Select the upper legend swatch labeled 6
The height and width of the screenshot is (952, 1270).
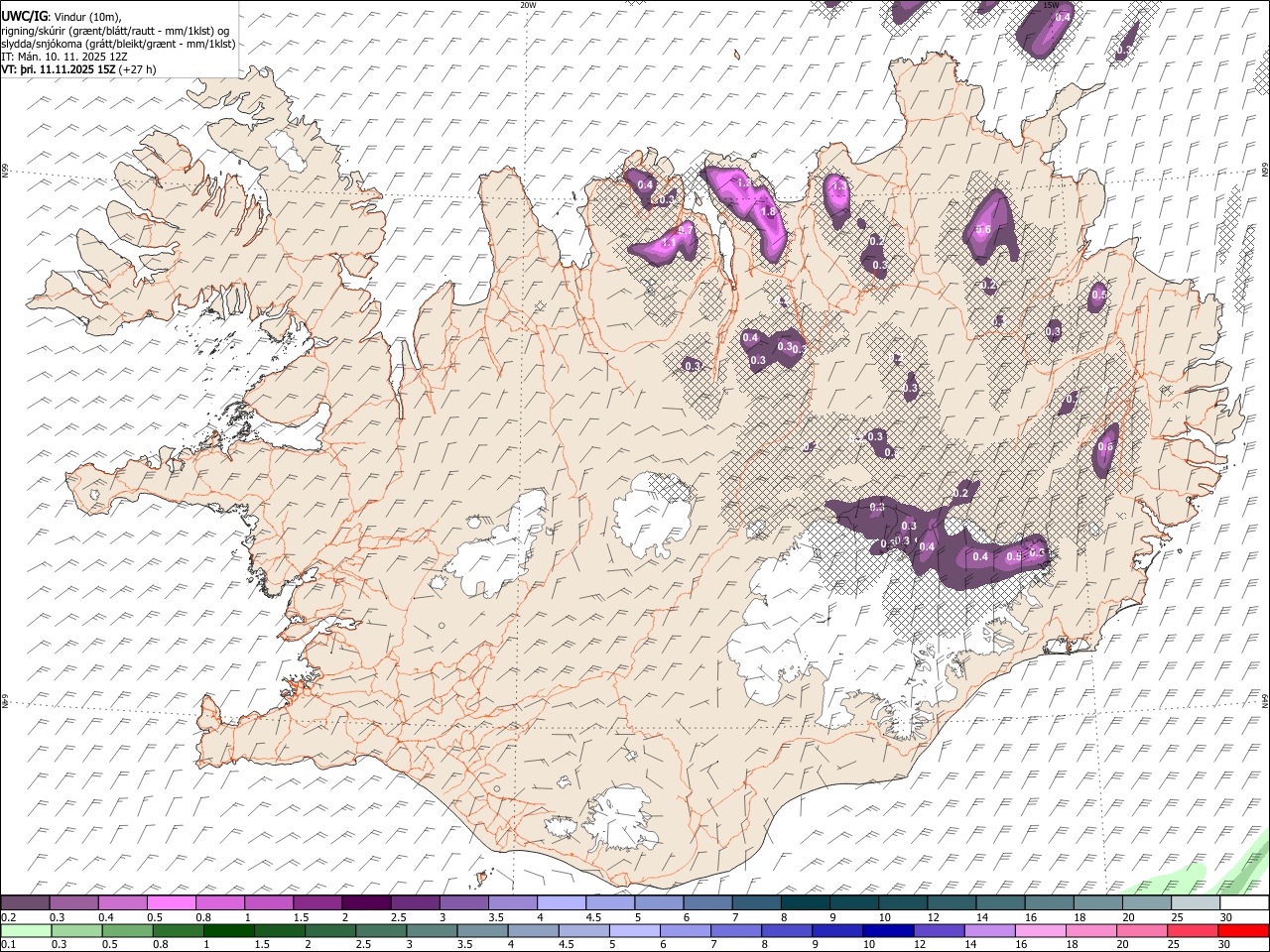click(x=706, y=903)
